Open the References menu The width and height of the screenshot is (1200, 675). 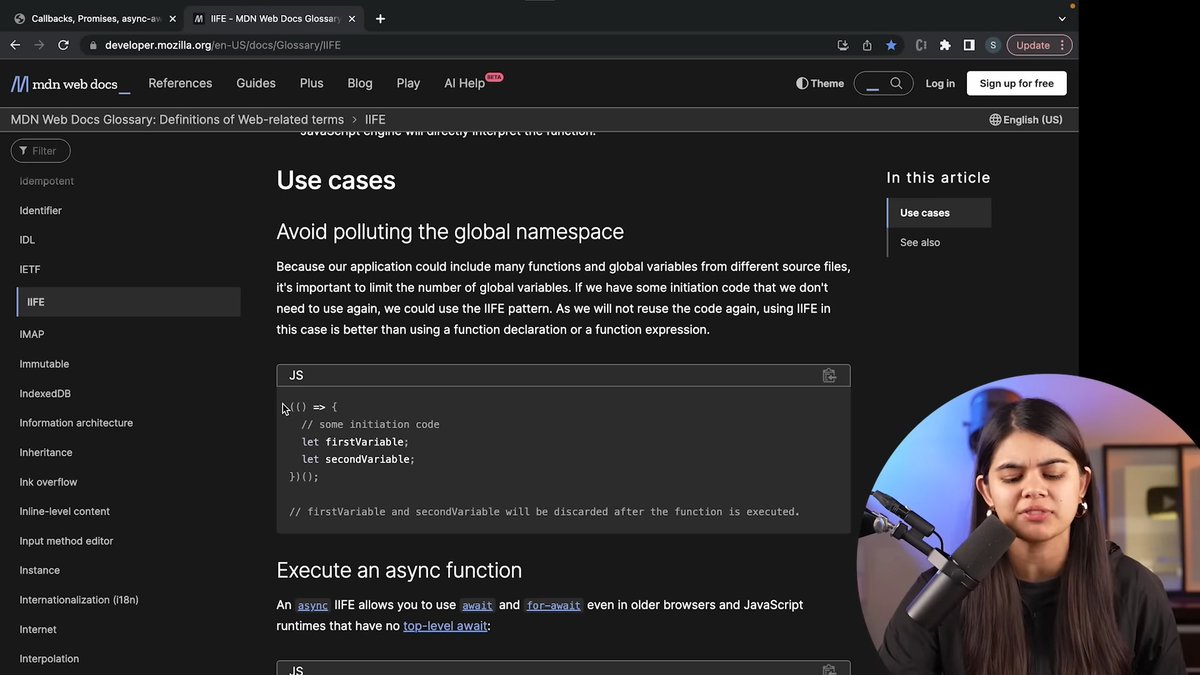coord(180,83)
